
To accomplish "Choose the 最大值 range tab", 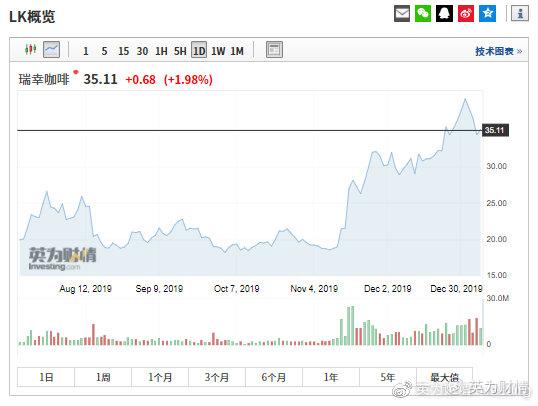I will (444, 377).
